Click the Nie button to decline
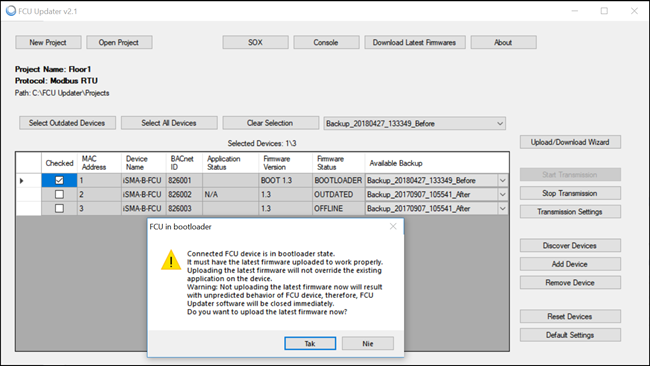The height and width of the screenshot is (366, 650). pyautogui.click(x=368, y=343)
